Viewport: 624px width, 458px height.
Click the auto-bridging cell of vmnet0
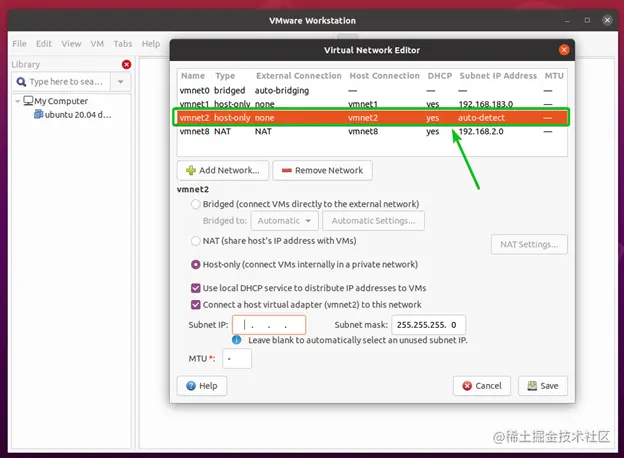pyautogui.click(x=282, y=91)
